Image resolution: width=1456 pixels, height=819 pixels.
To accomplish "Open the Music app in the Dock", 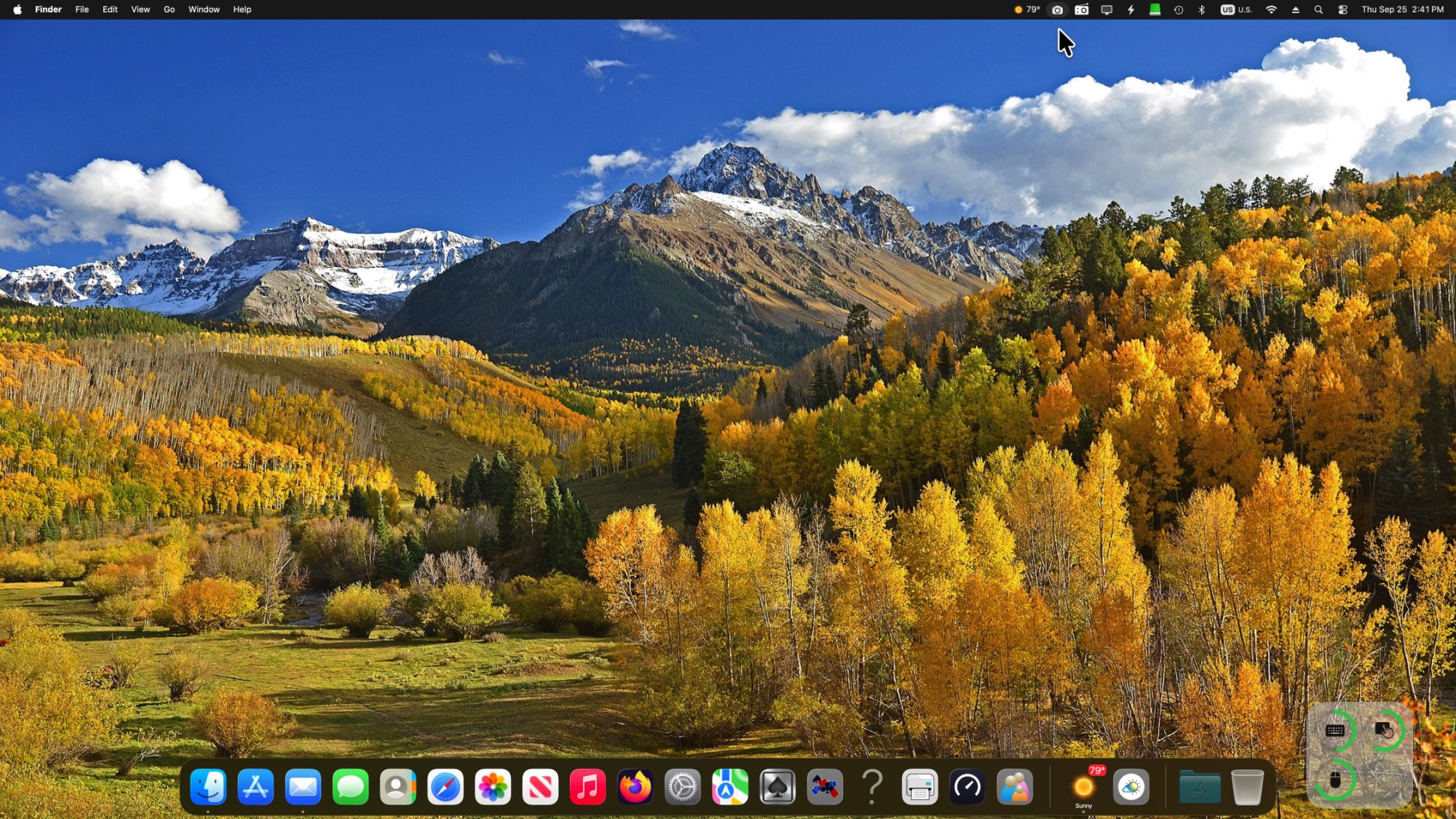I will pyautogui.click(x=587, y=787).
